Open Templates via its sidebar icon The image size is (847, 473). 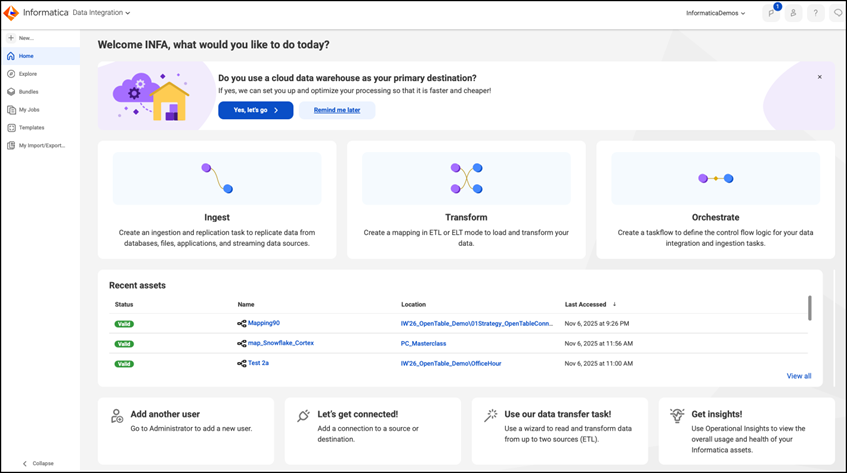11,127
